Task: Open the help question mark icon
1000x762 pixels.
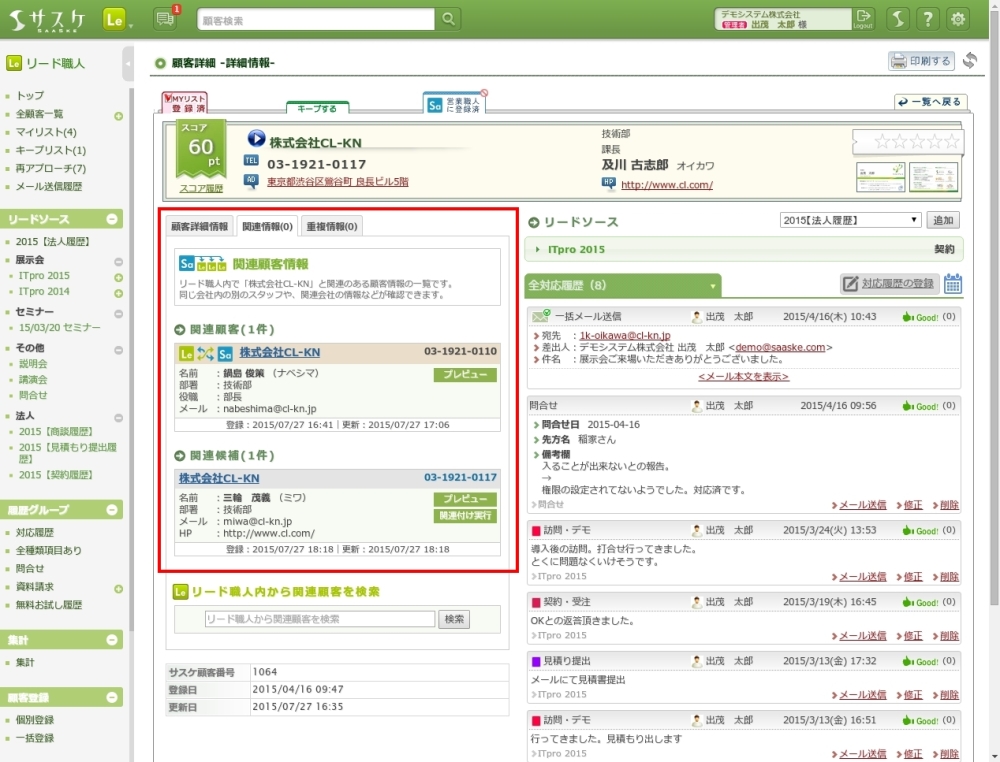Action: (928, 19)
